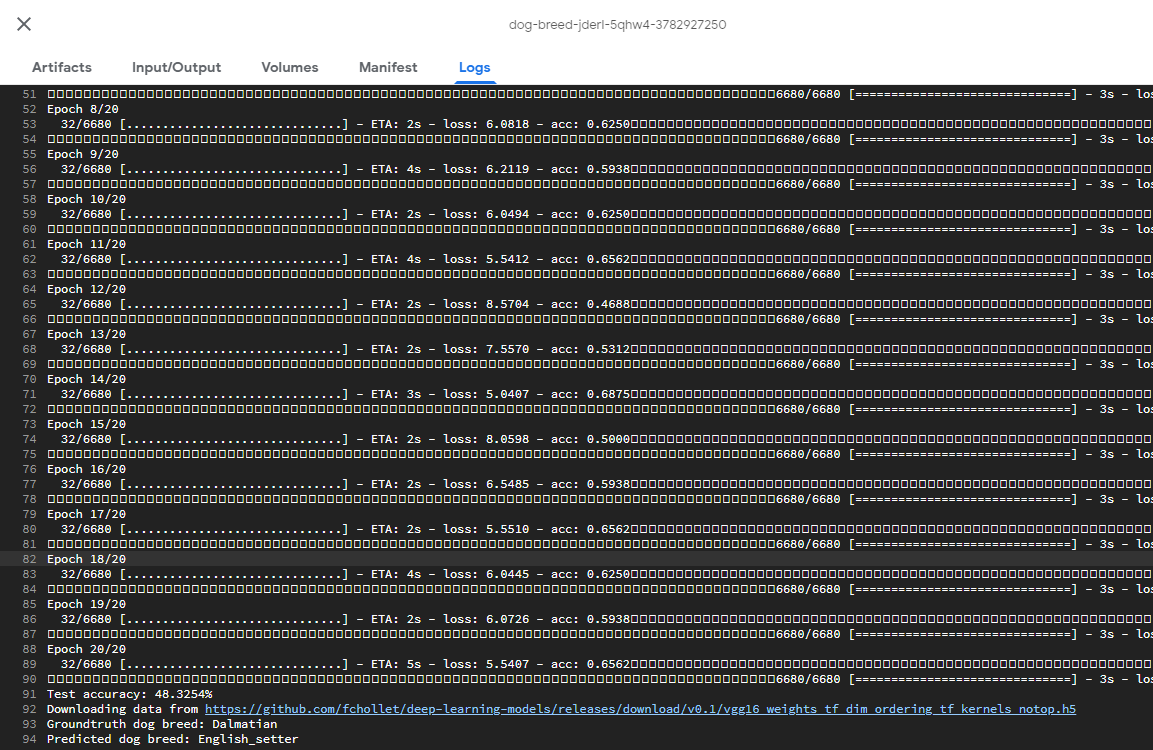Click the Epoch 15/20 log entry
The width and height of the screenshot is (1153, 750).
click(x=87, y=424)
